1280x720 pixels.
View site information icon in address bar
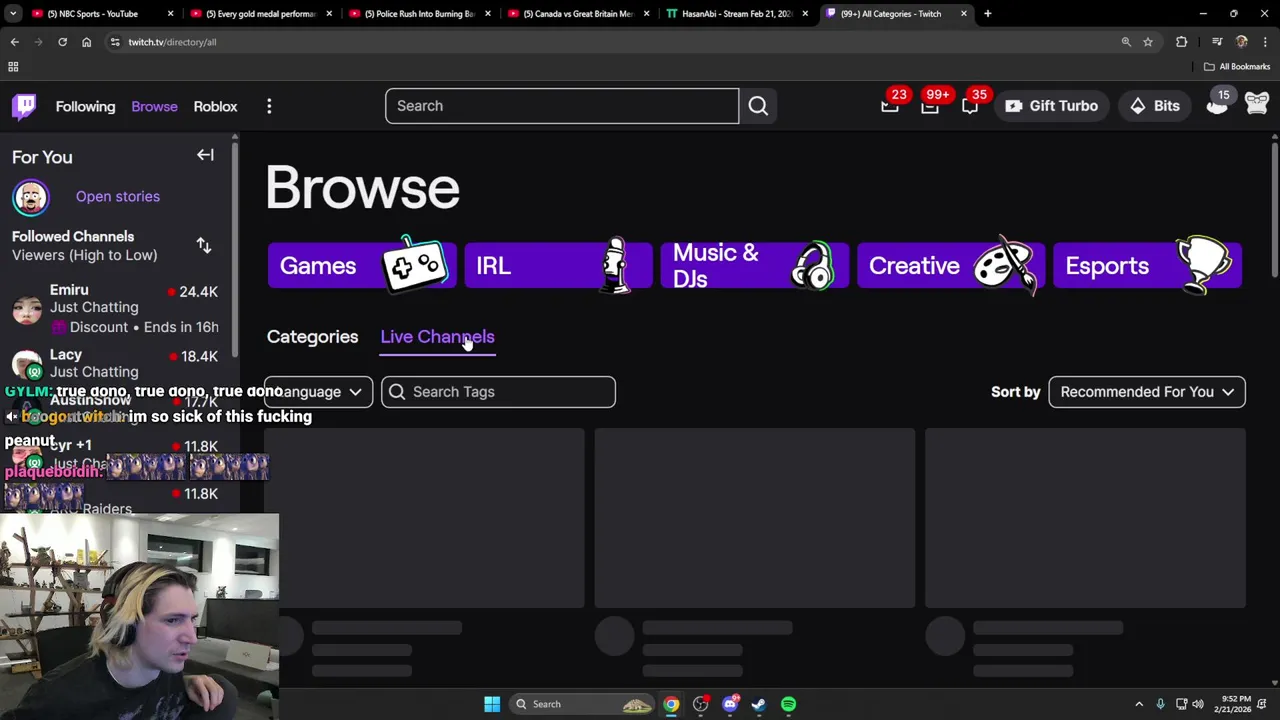point(115,42)
